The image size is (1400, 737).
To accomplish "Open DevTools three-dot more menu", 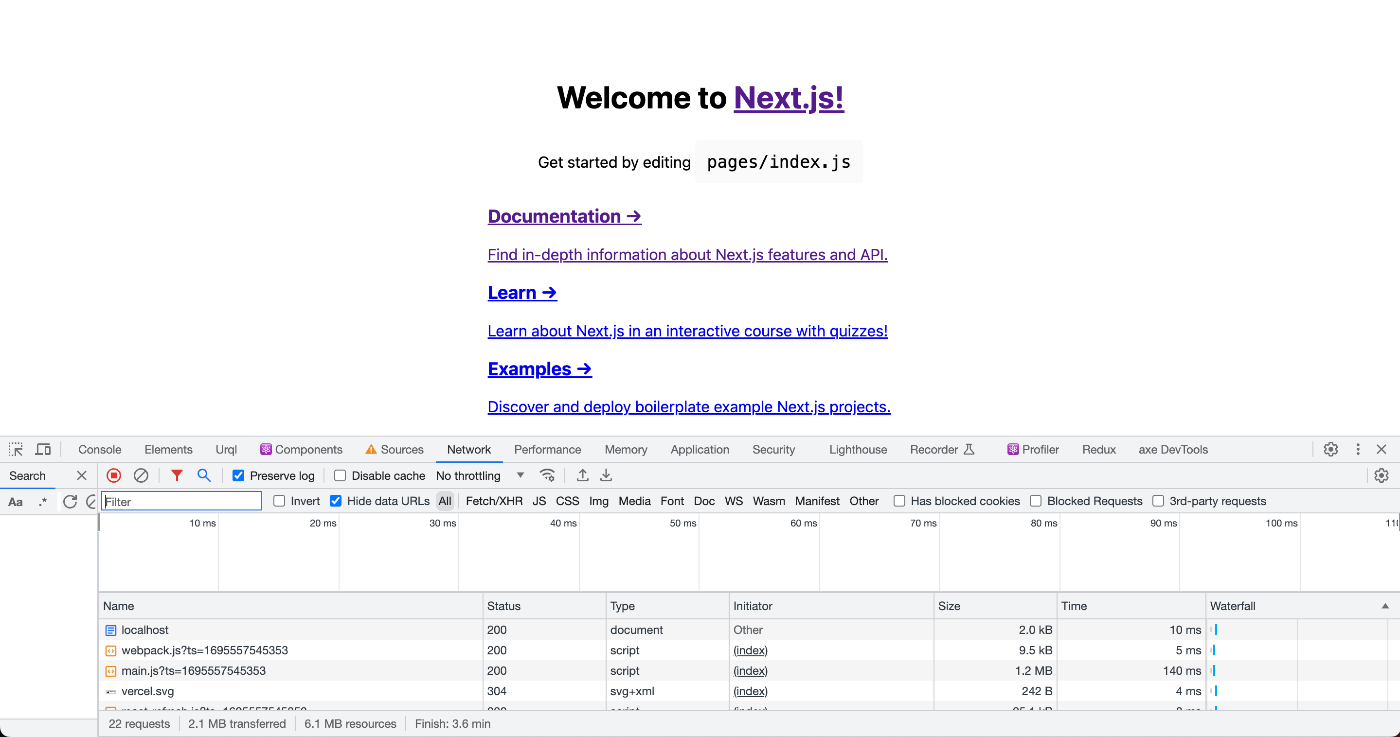I will 1358,449.
